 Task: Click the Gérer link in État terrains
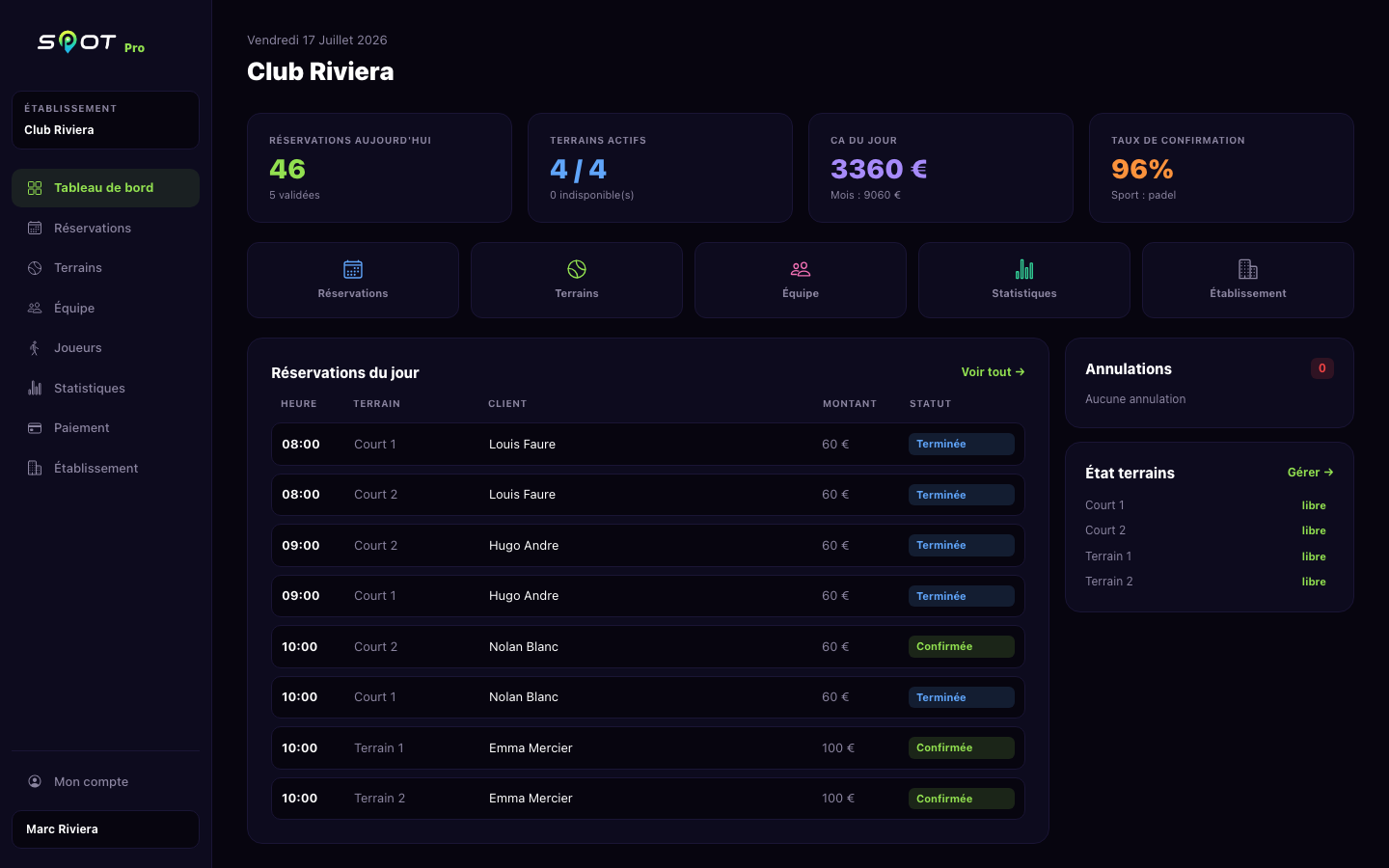(x=1310, y=473)
